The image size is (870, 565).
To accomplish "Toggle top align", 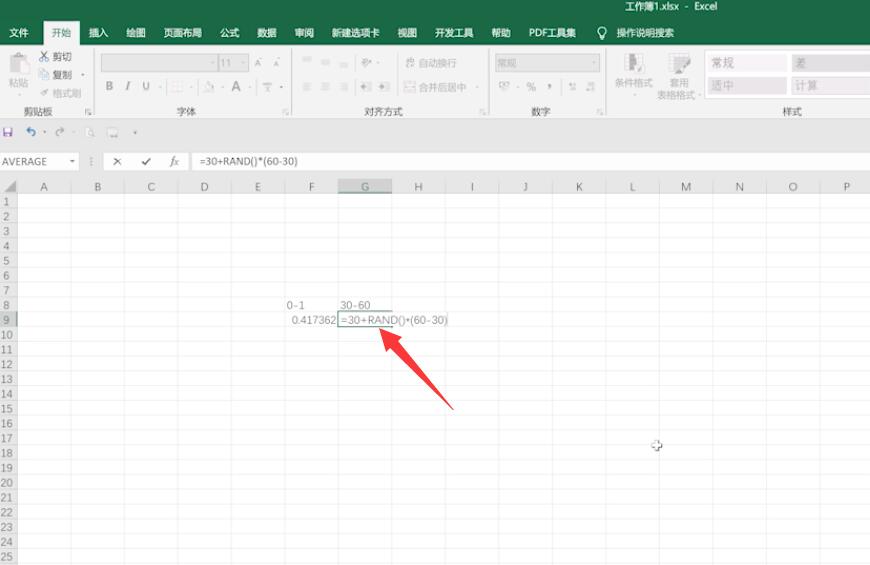I will pyautogui.click(x=307, y=62).
